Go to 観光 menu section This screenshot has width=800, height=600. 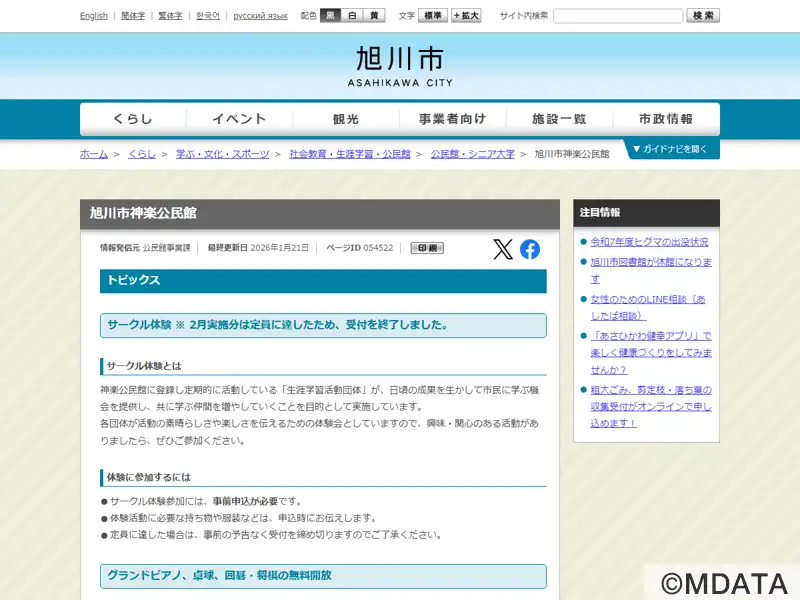coord(346,119)
